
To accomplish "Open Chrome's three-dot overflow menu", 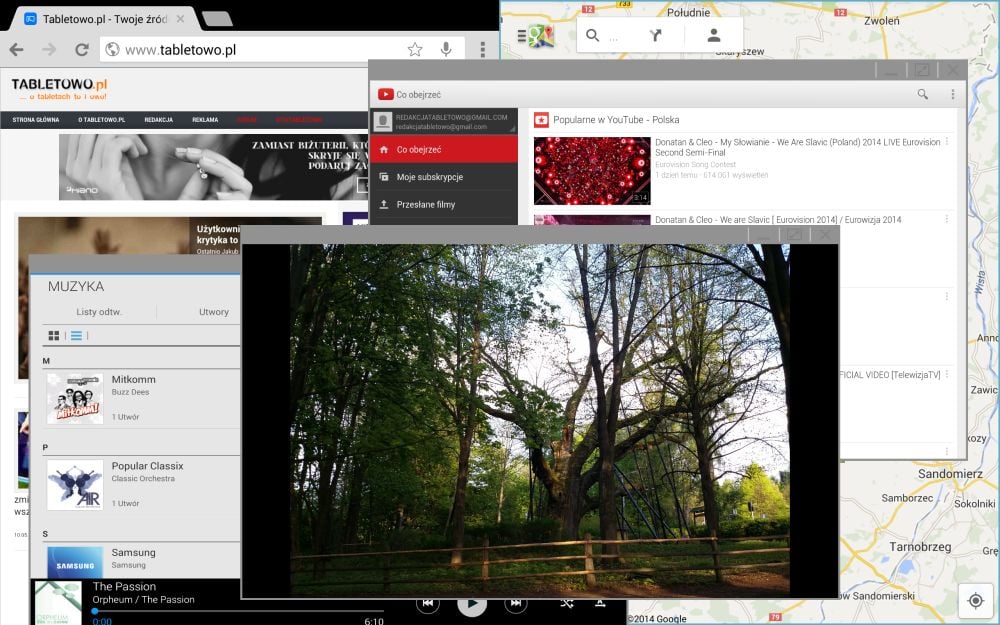I will pyautogui.click(x=483, y=49).
